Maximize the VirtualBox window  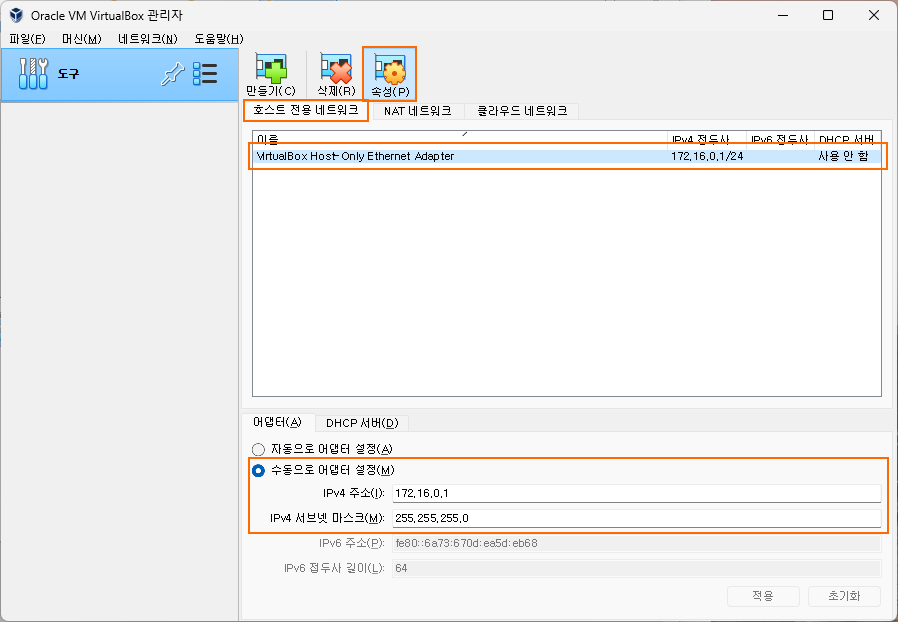coord(828,15)
